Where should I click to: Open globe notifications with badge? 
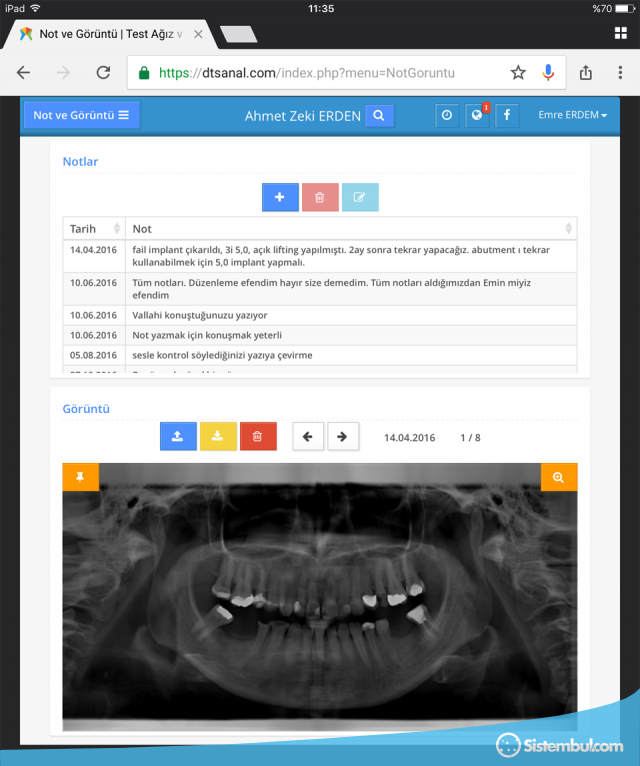pos(477,115)
